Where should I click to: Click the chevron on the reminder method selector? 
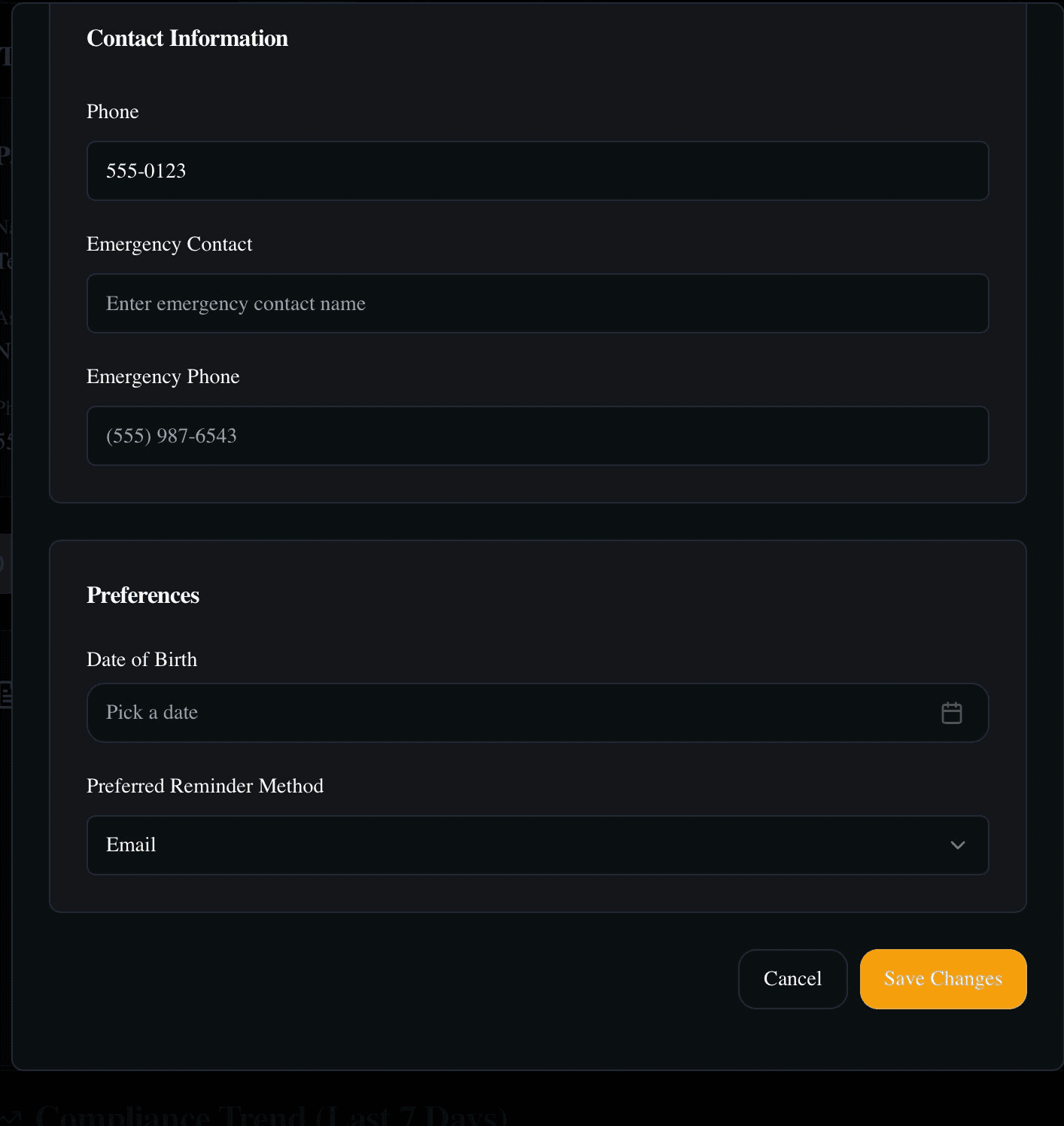tap(957, 845)
